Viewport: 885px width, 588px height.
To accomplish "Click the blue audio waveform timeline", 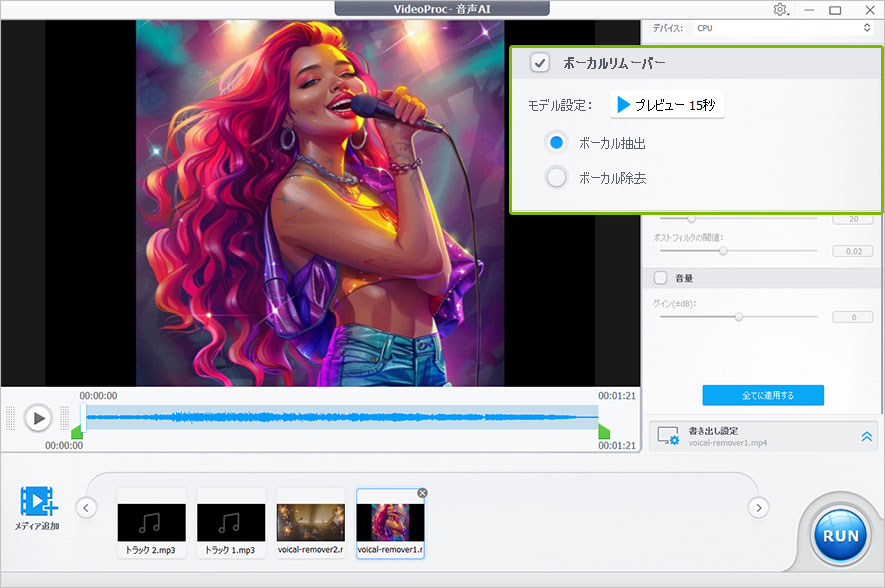I will coord(342,418).
